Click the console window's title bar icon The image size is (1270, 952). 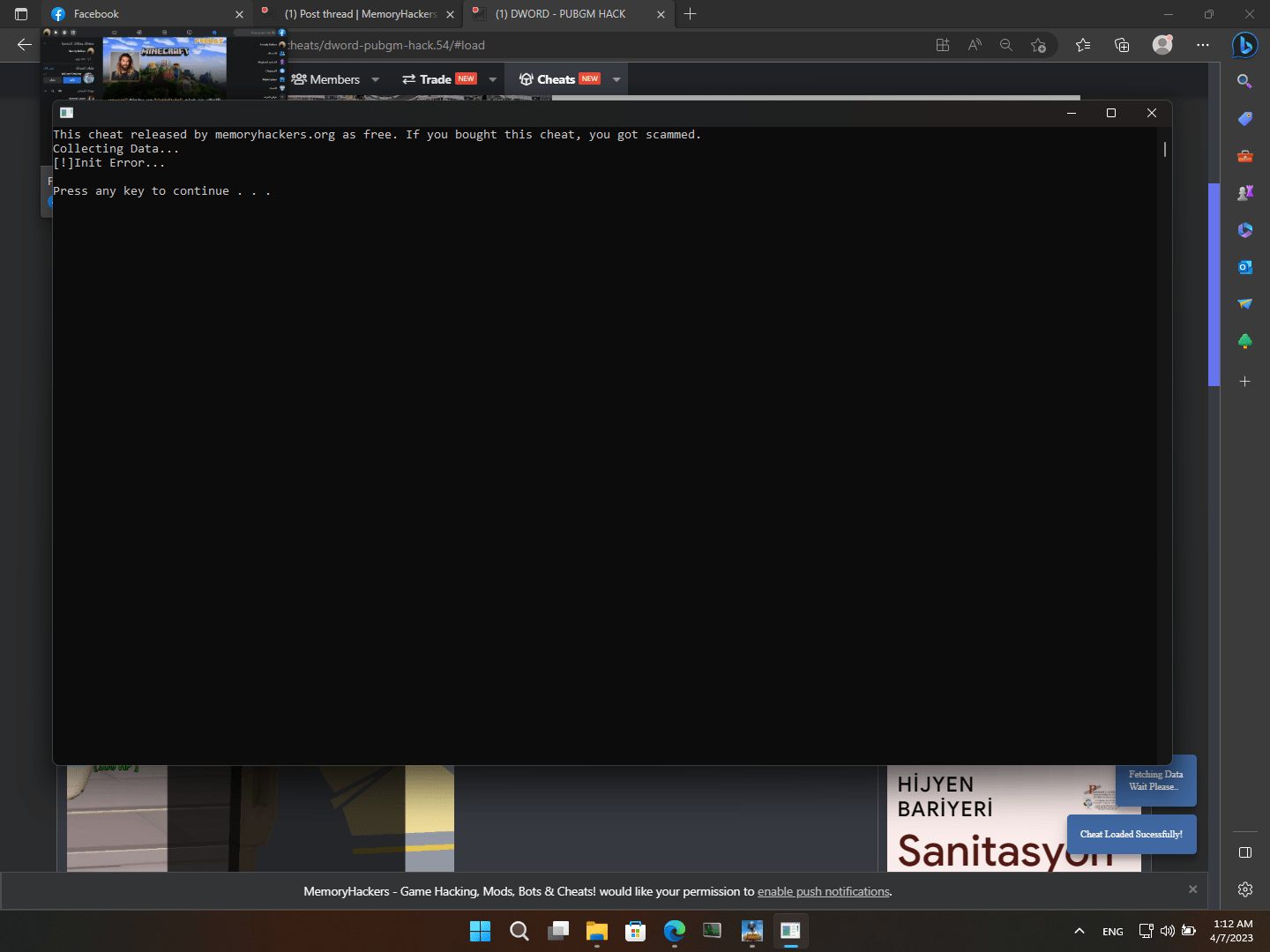point(66,113)
